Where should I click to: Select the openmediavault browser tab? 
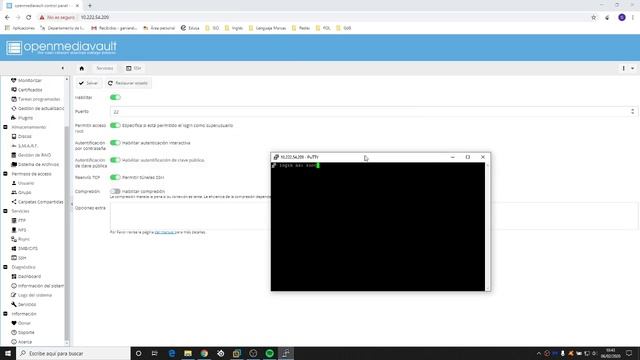tap(42, 6)
